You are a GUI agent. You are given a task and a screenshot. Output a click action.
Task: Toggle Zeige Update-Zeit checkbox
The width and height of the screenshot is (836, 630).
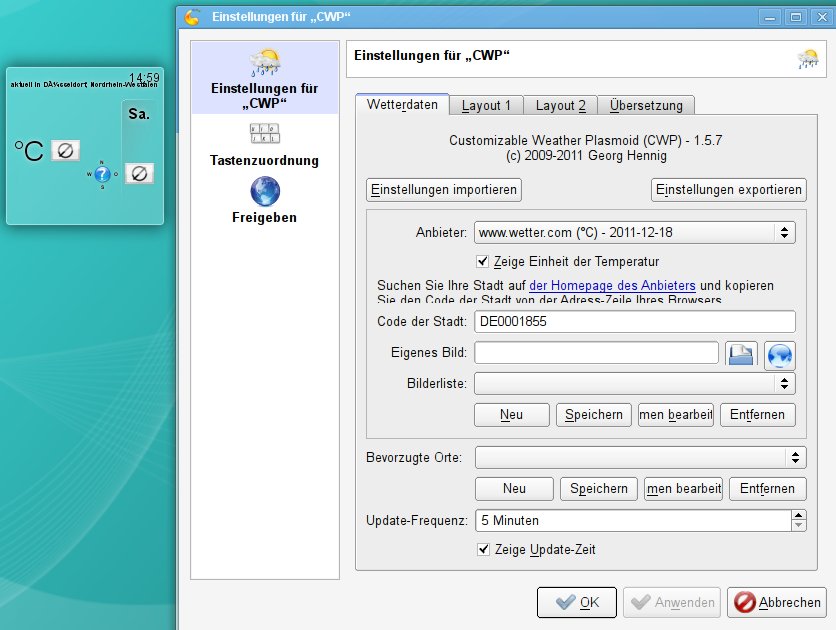point(483,550)
